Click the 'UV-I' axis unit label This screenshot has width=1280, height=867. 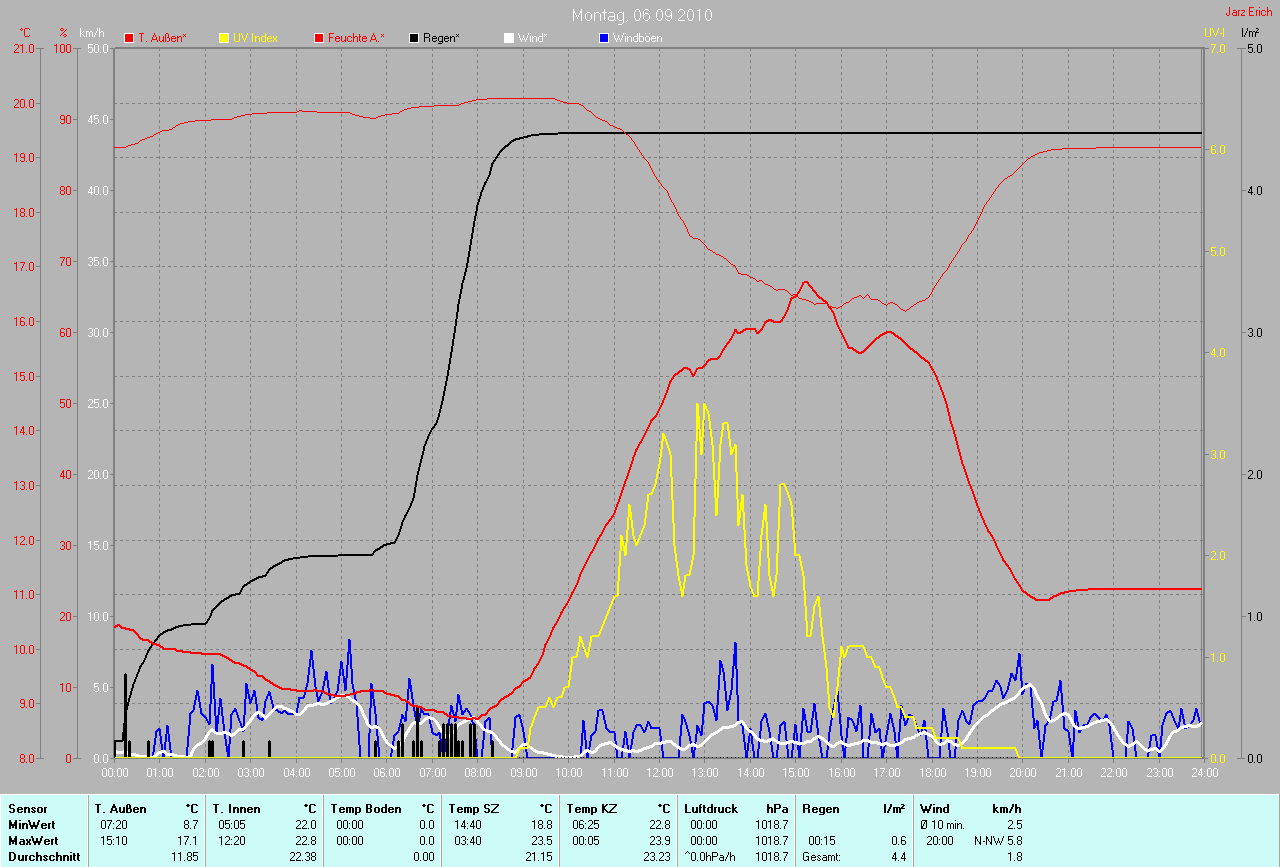pos(1215,33)
